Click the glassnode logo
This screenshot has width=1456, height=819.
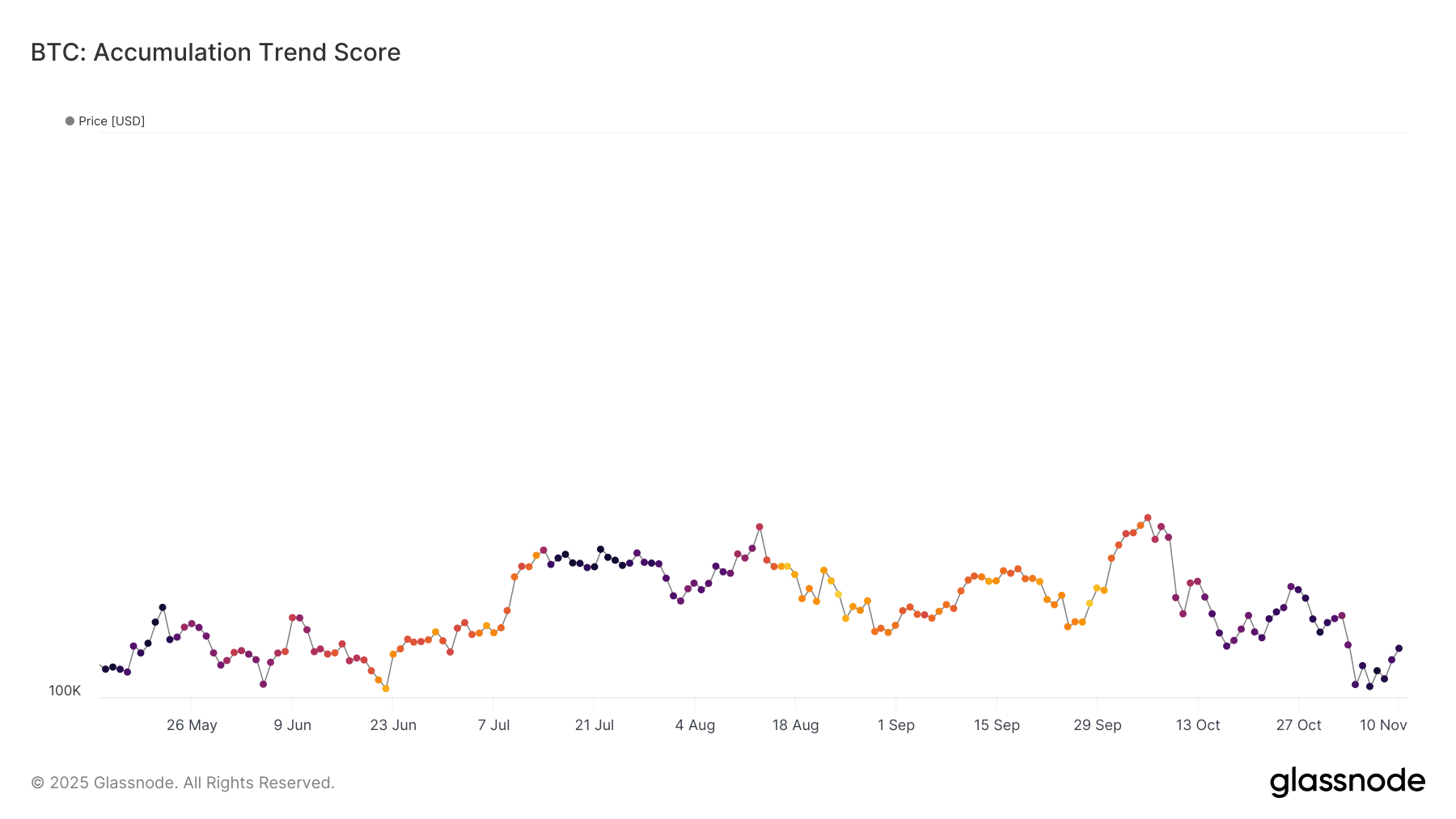(1347, 782)
